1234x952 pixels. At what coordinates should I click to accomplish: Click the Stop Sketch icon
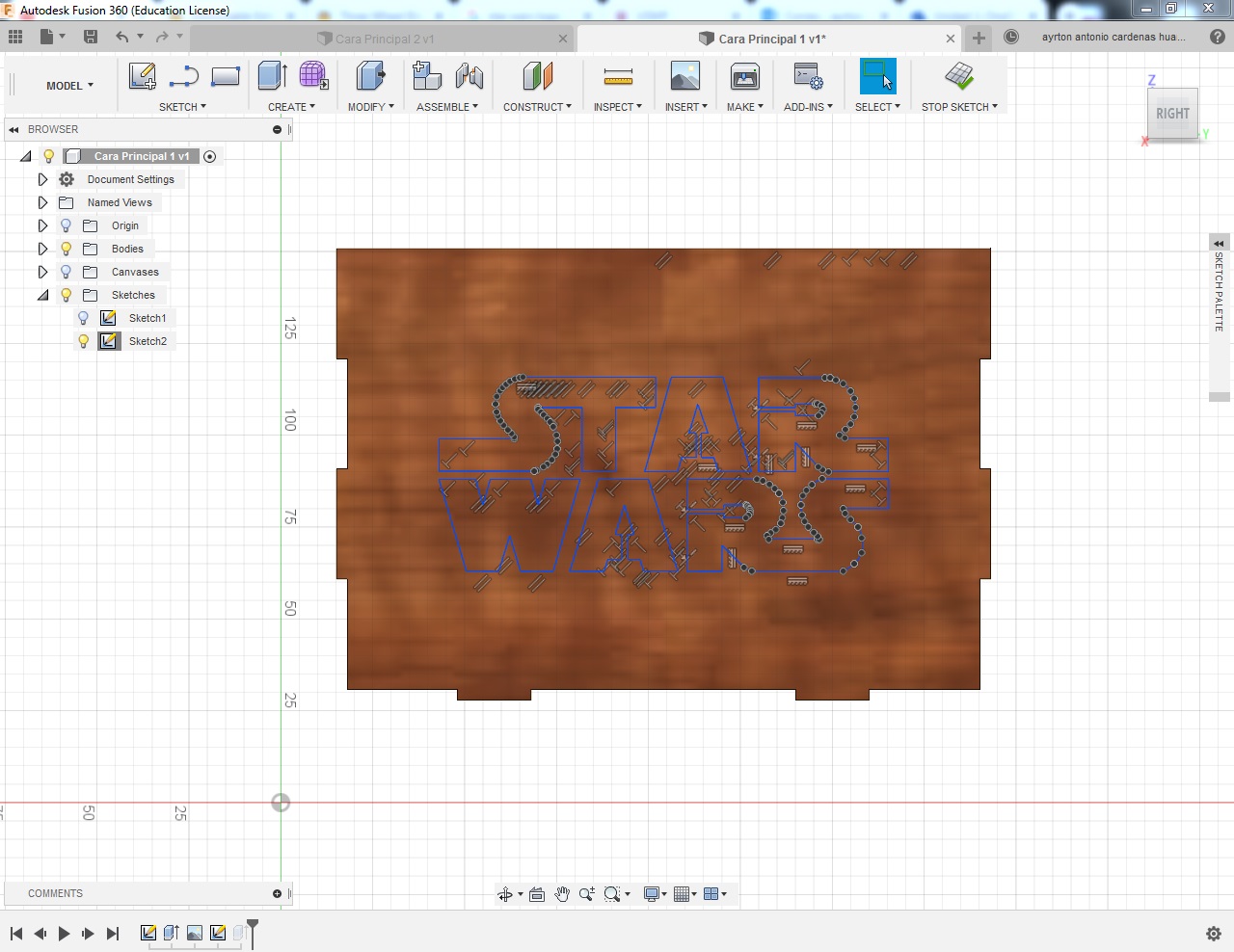[959, 76]
